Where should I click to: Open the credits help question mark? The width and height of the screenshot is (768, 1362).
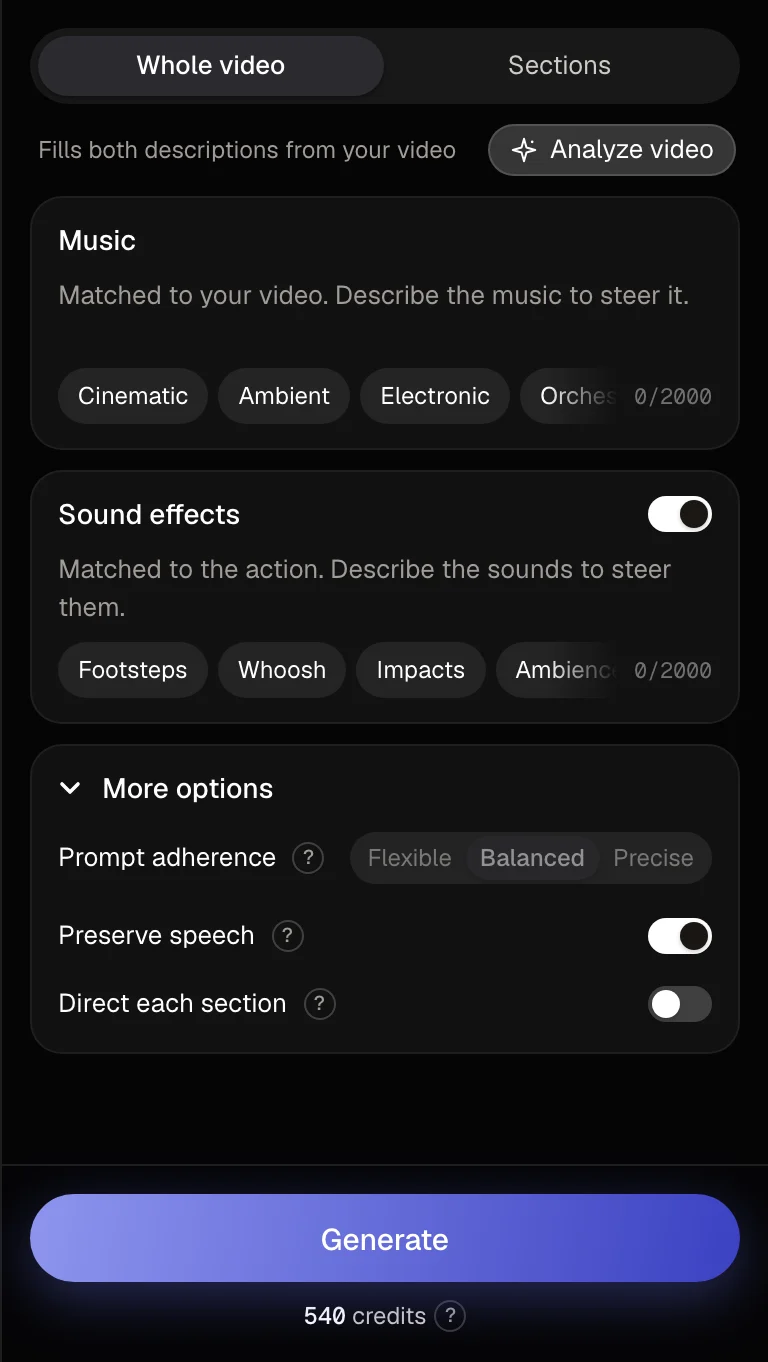point(450,1316)
